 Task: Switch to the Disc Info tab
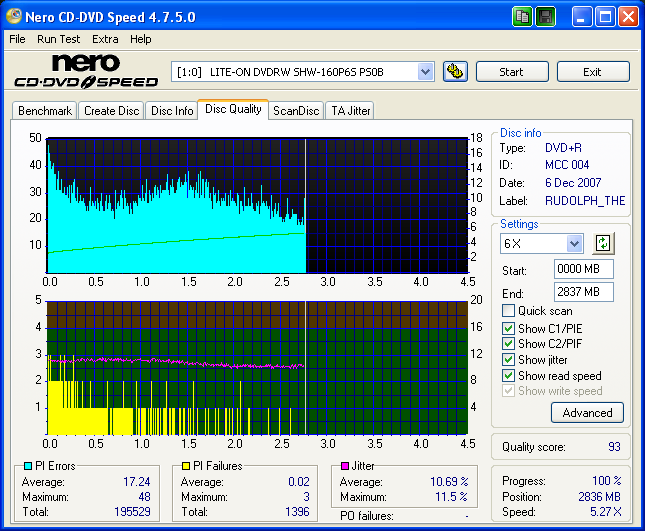(172, 111)
